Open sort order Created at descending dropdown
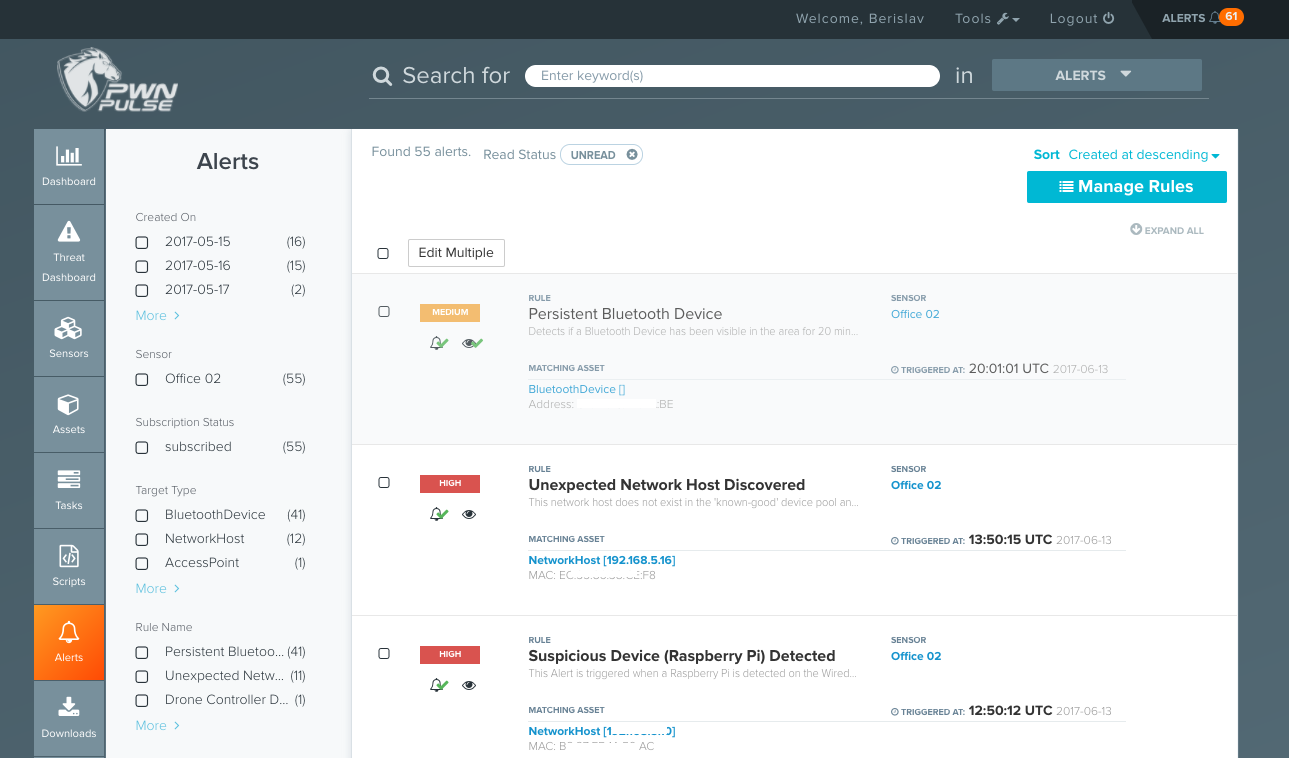1289x758 pixels. [x=1143, y=155]
